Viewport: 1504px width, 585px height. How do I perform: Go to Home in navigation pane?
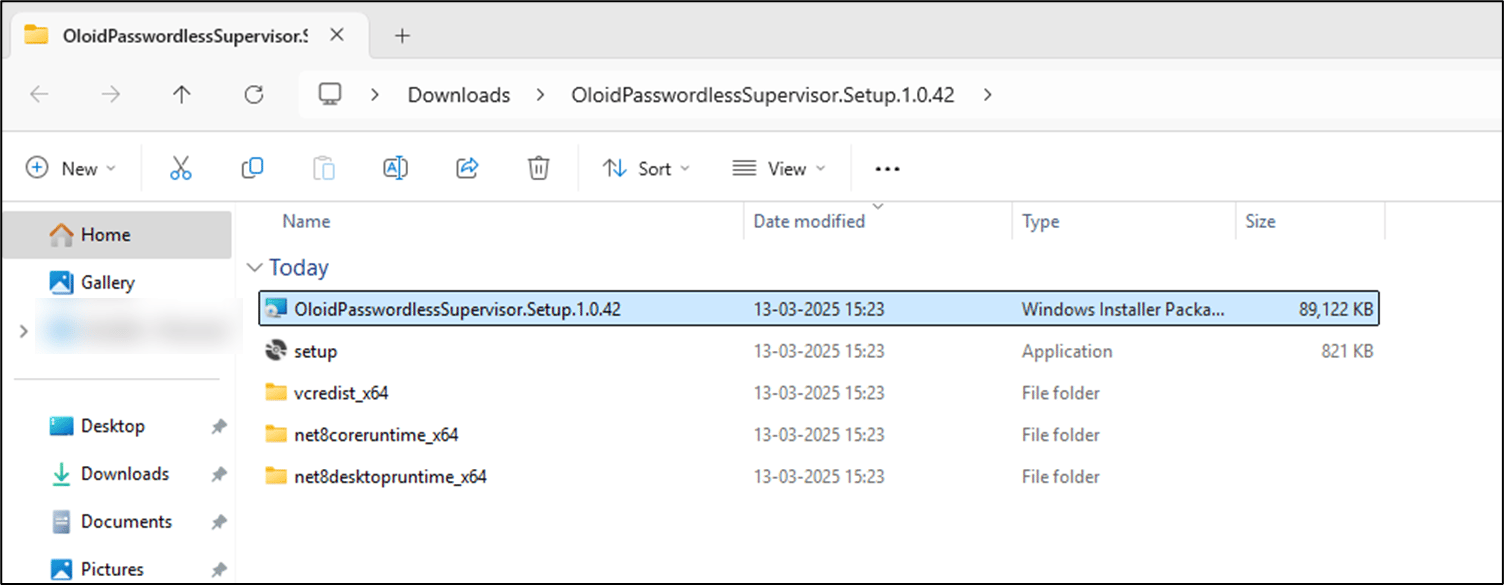coord(117,235)
